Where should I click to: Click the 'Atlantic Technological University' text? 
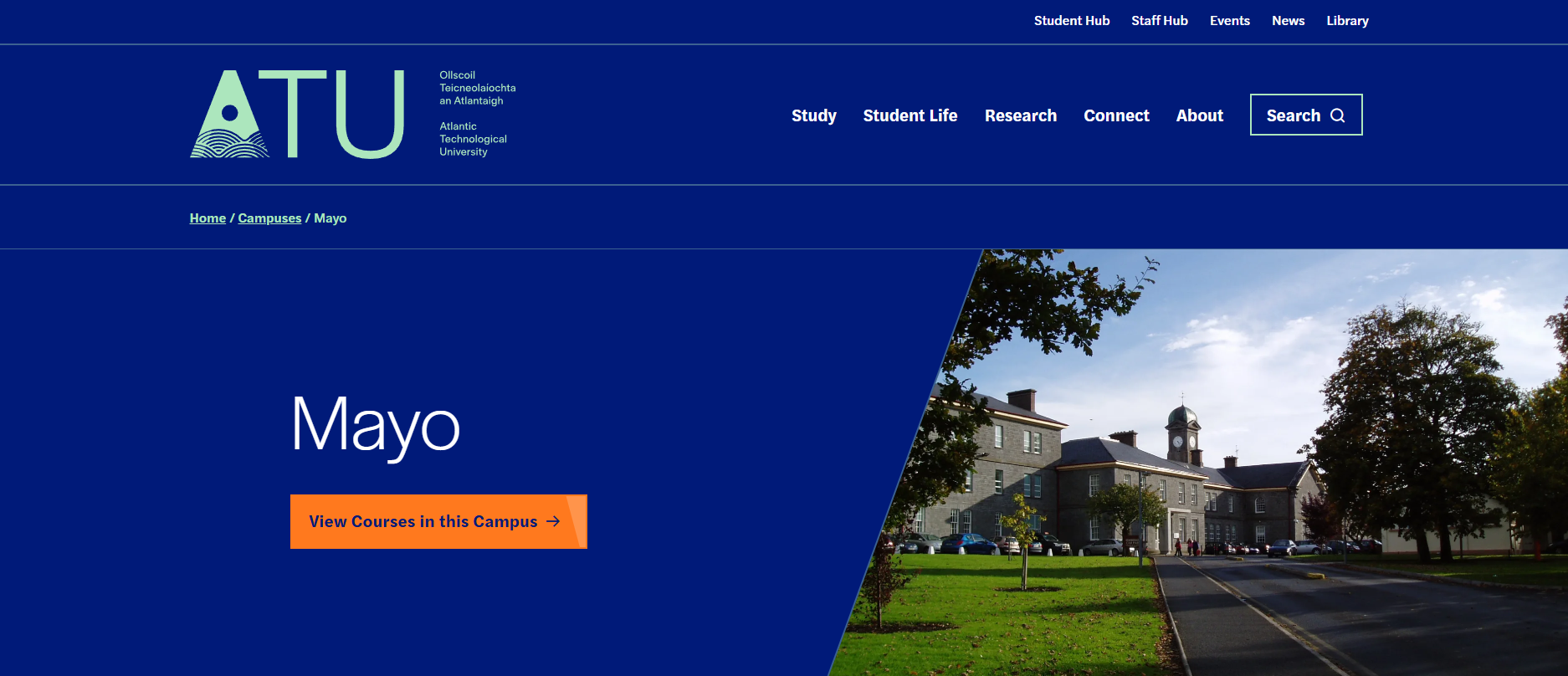click(x=474, y=139)
